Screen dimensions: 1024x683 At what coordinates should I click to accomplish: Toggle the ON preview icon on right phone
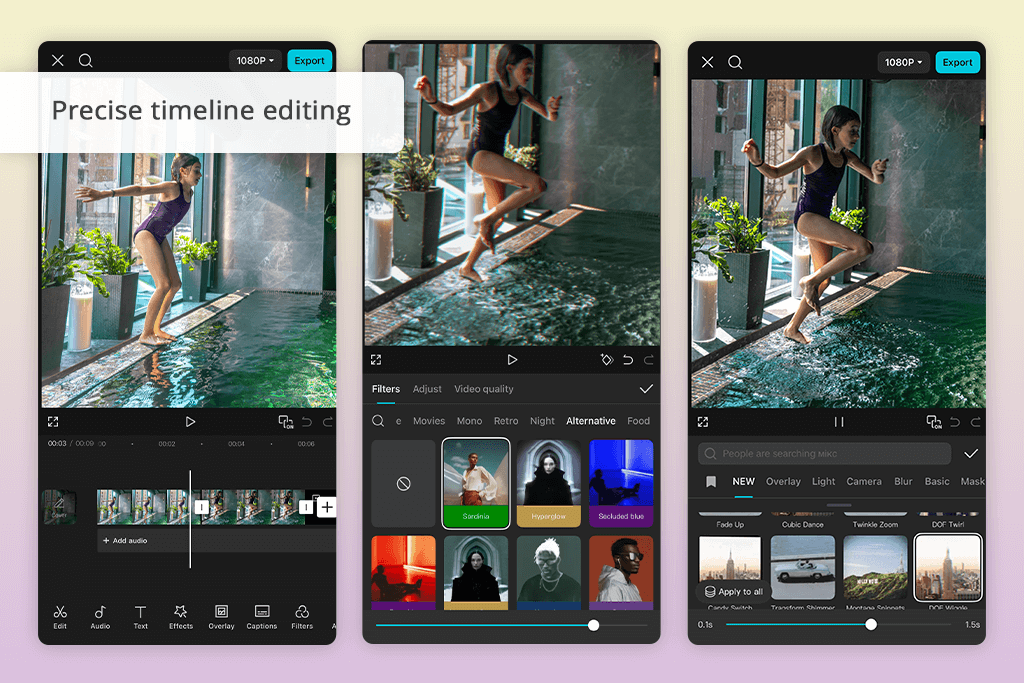coord(934,422)
